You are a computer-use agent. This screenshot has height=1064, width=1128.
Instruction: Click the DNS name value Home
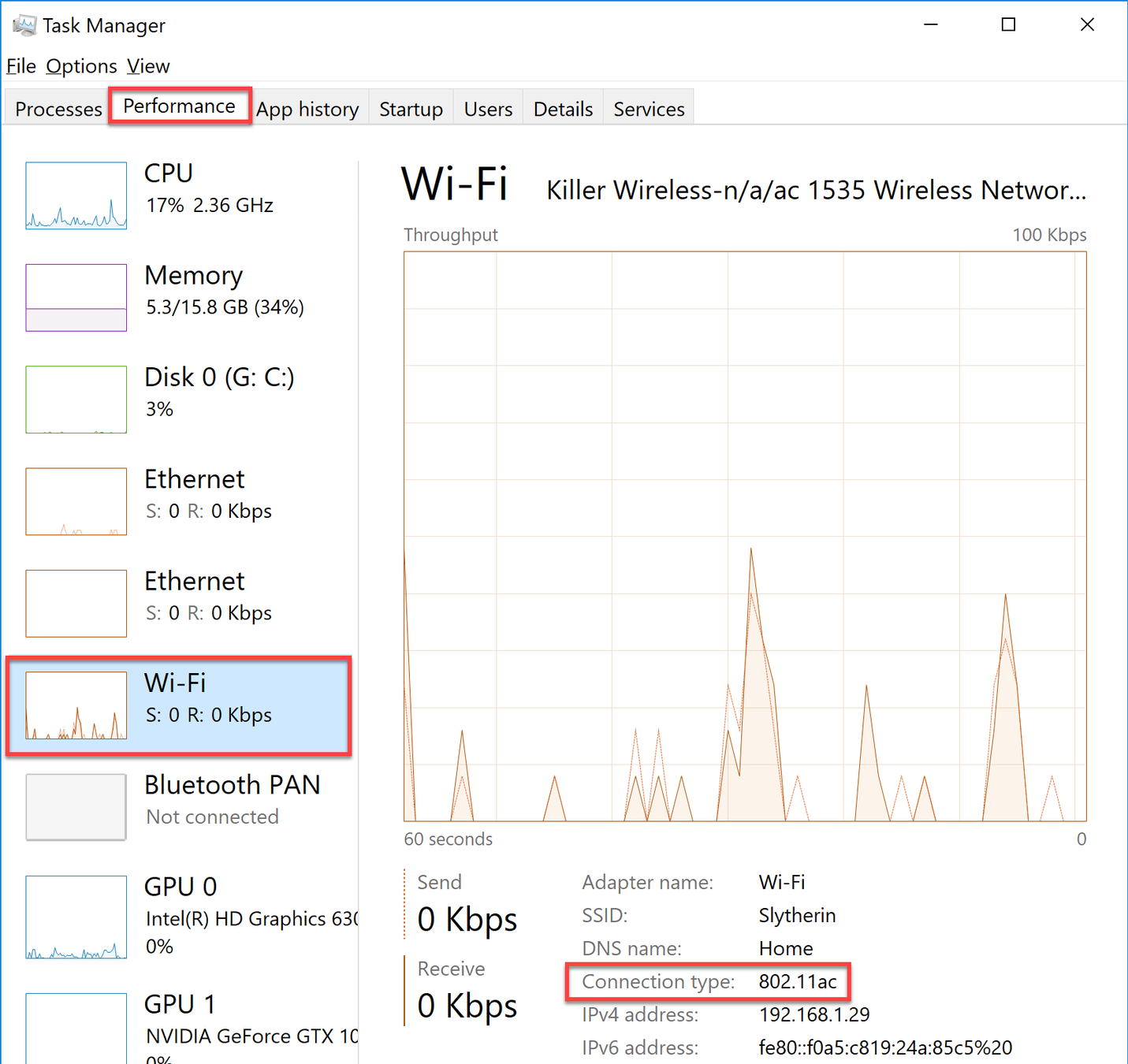pos(786,948)
